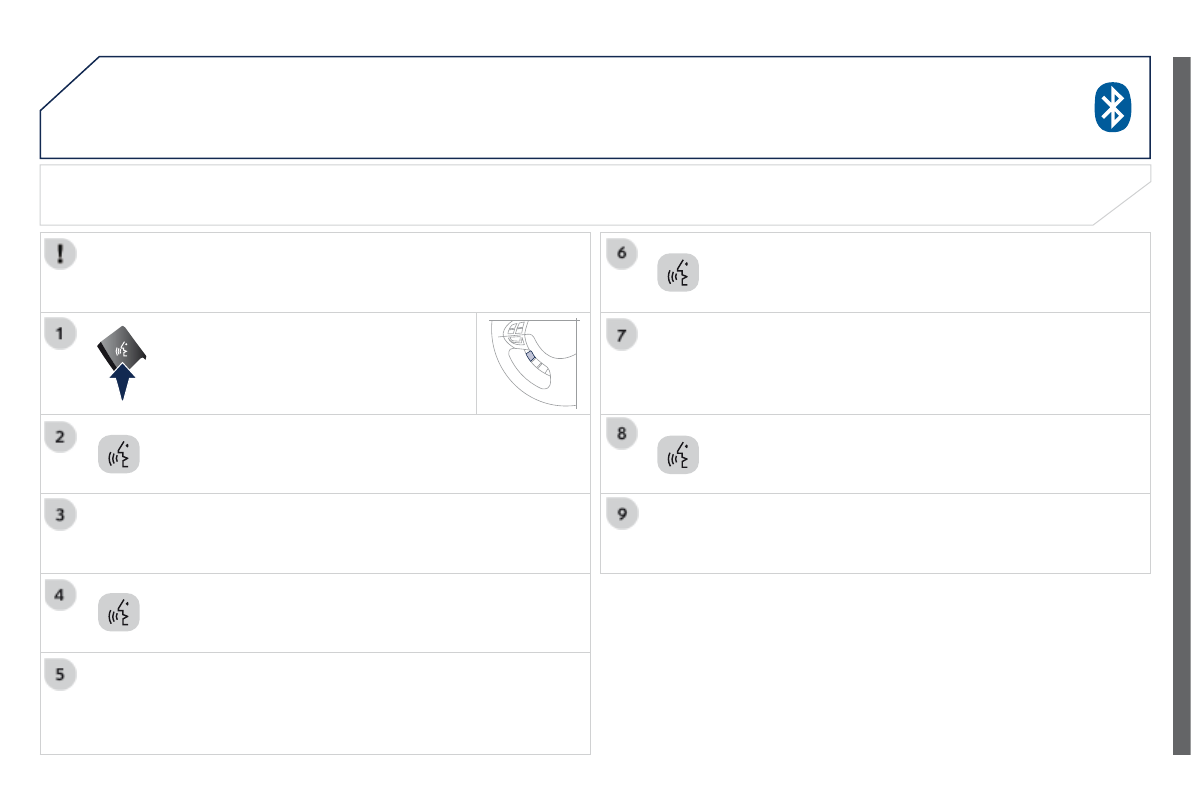1191x794 pixels.
Task: Click the Bluetooth logo icon
Action: pos(1111,107)
